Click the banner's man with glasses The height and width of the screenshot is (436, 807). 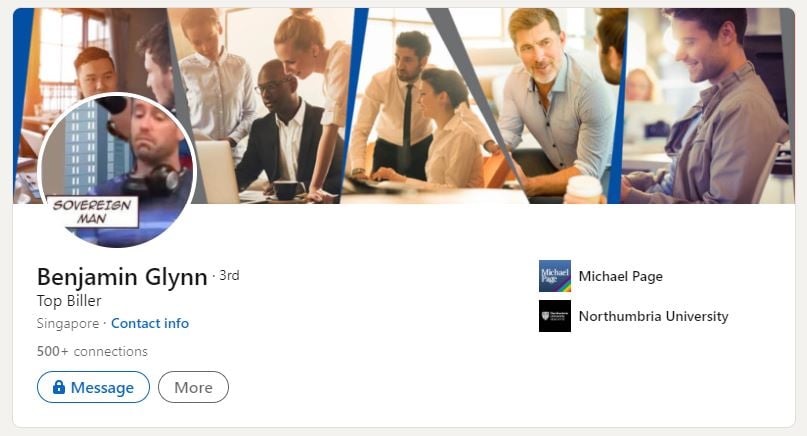click(278, 129)
